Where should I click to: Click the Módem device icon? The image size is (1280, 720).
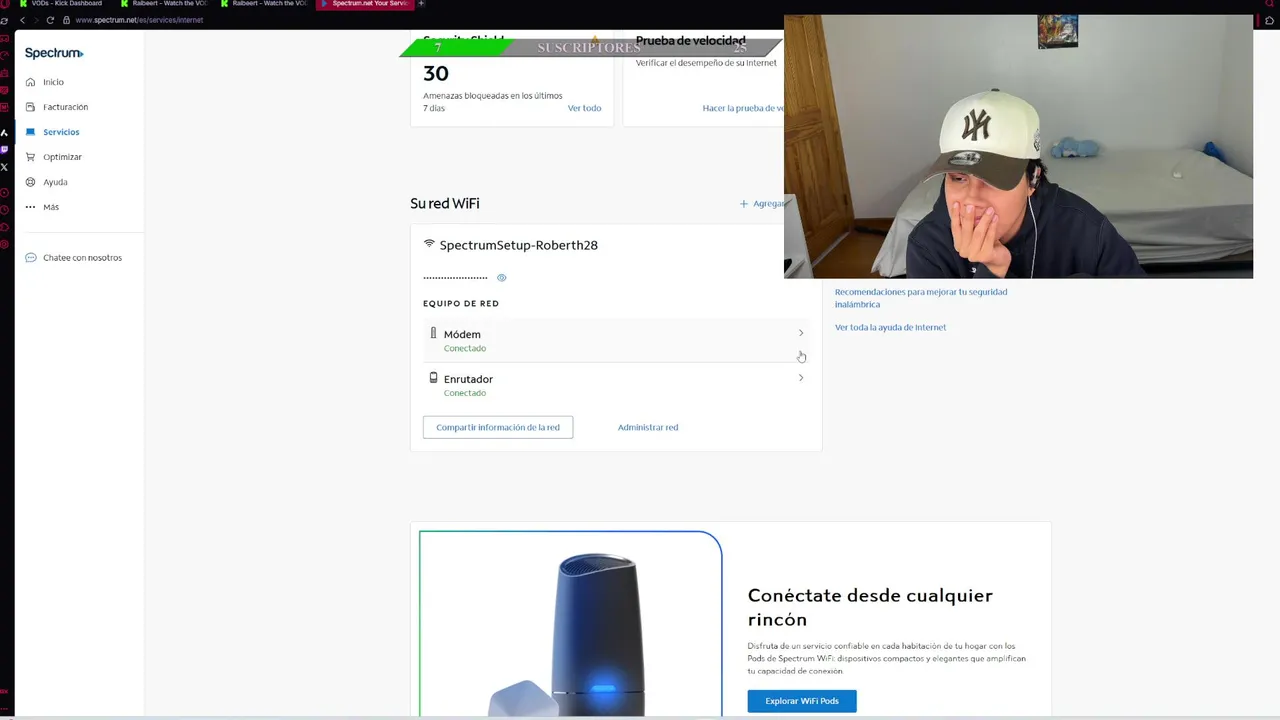[x=433, y=333]
